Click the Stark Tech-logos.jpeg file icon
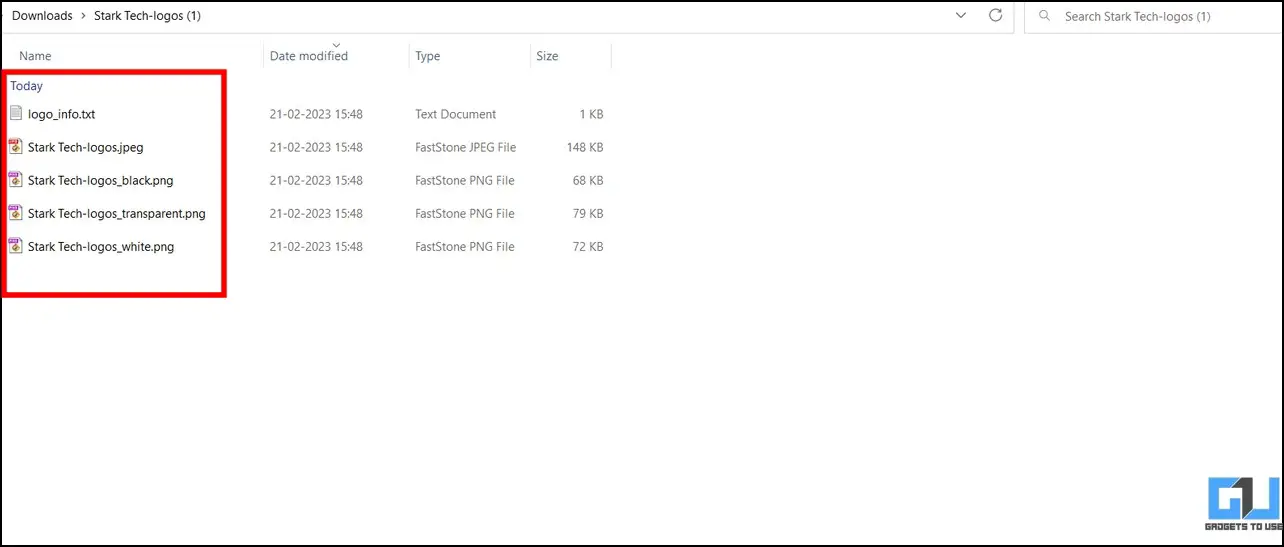The image size is (1284, 547). pos(15,147)
